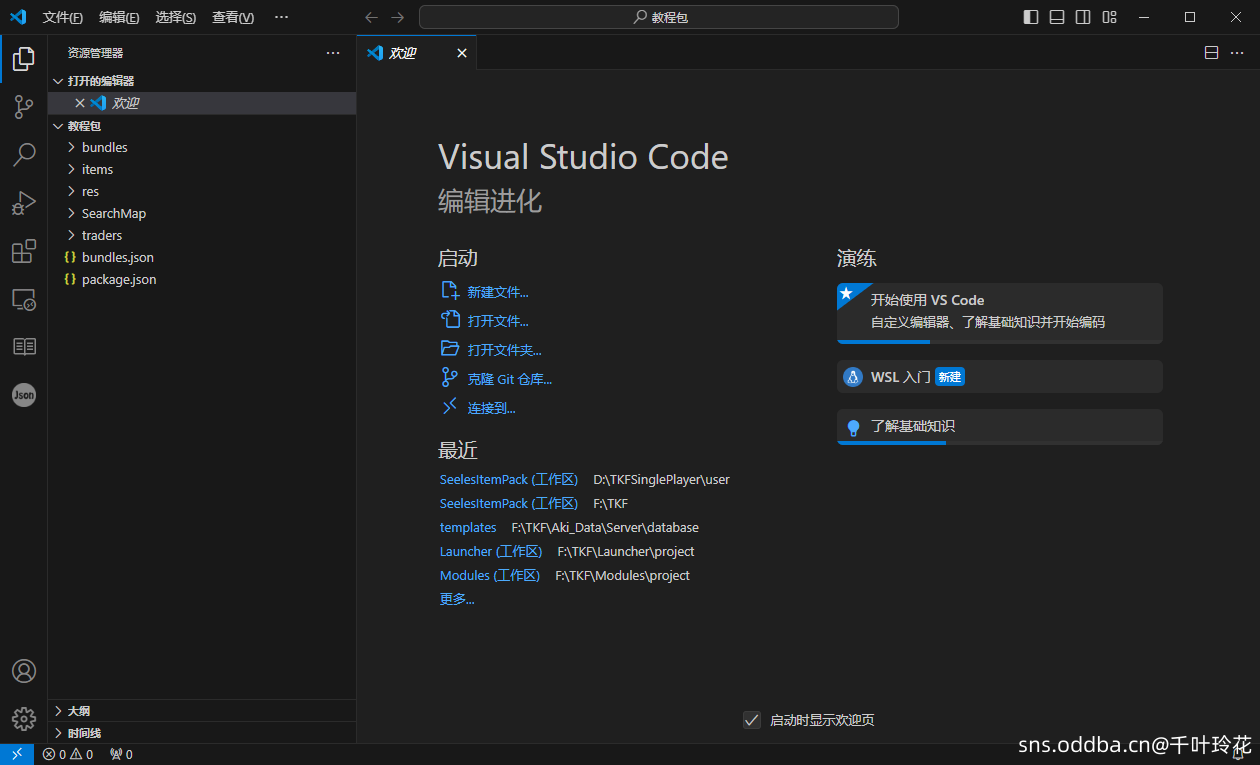Toggle panel layout icon in title bar
Image resolution: width=1260 pixels, height=765 pixels.
1057,17
